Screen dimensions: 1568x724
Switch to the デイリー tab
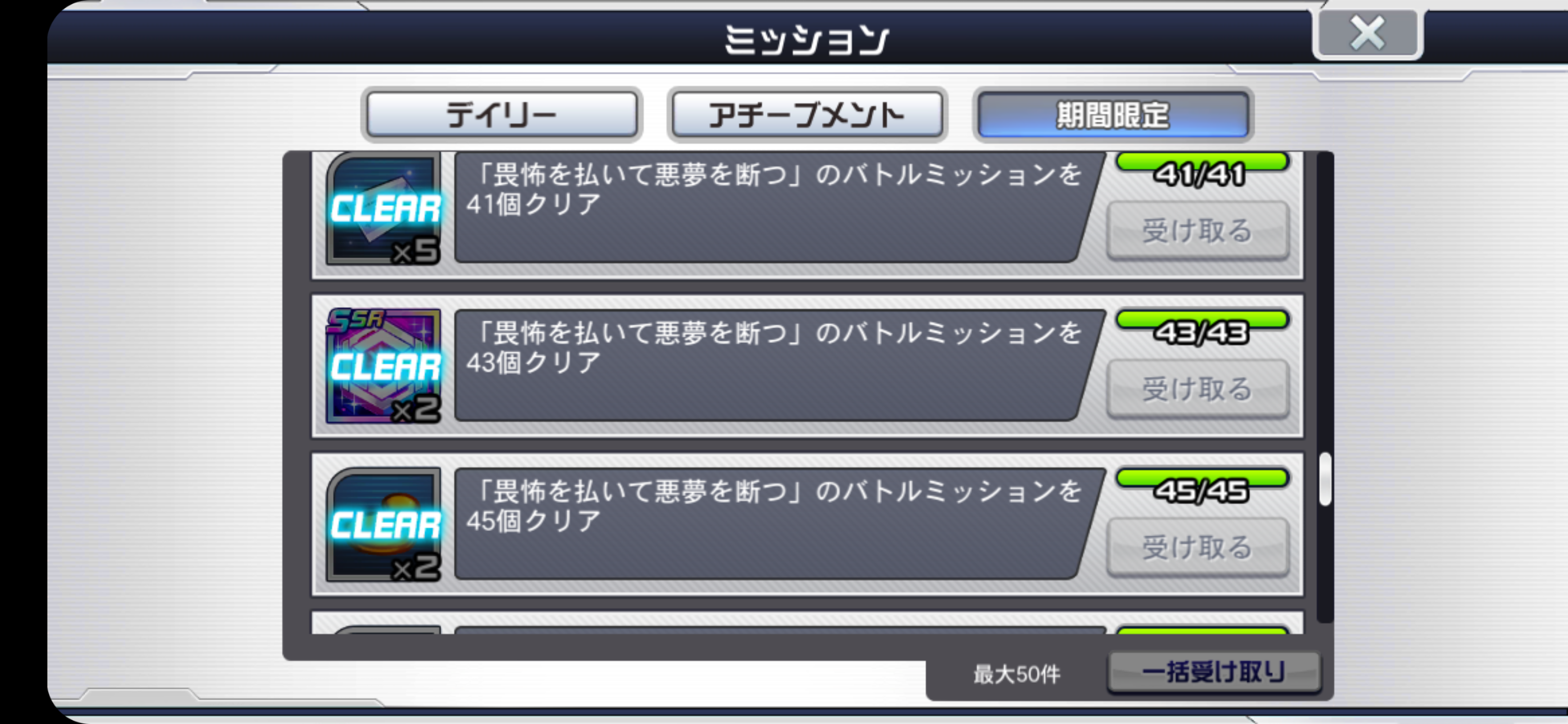coord(502,115)
